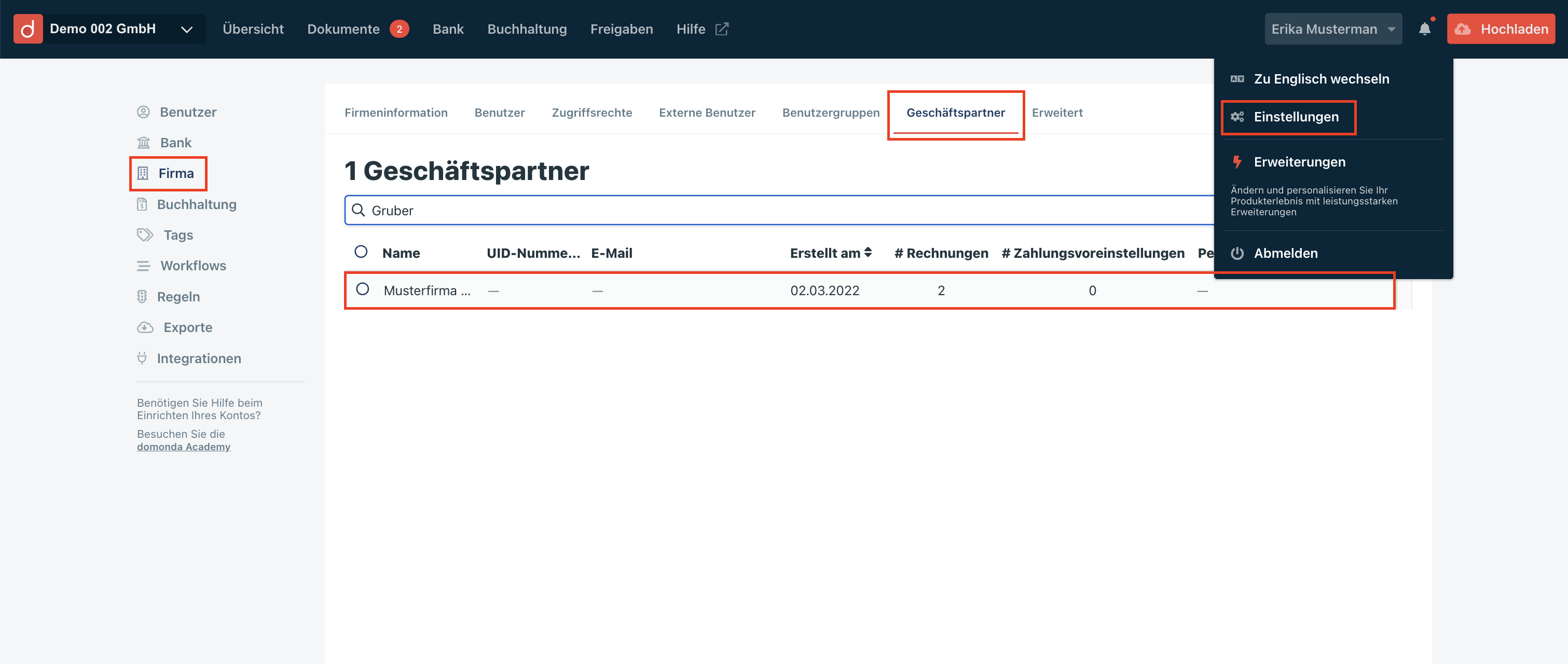
Task: Select Integrationen in the sidebar
Action: (x=199, y=358)
